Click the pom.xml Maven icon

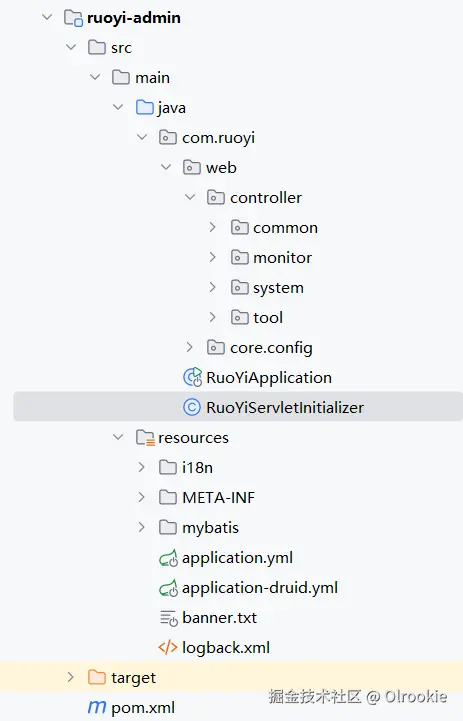(x=97, y=707)
